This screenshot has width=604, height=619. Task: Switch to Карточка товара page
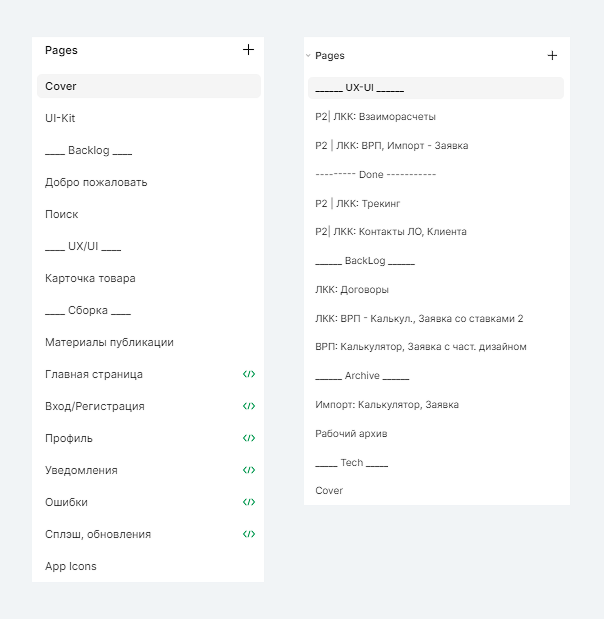pyautogui.click(x=90, y=278)
